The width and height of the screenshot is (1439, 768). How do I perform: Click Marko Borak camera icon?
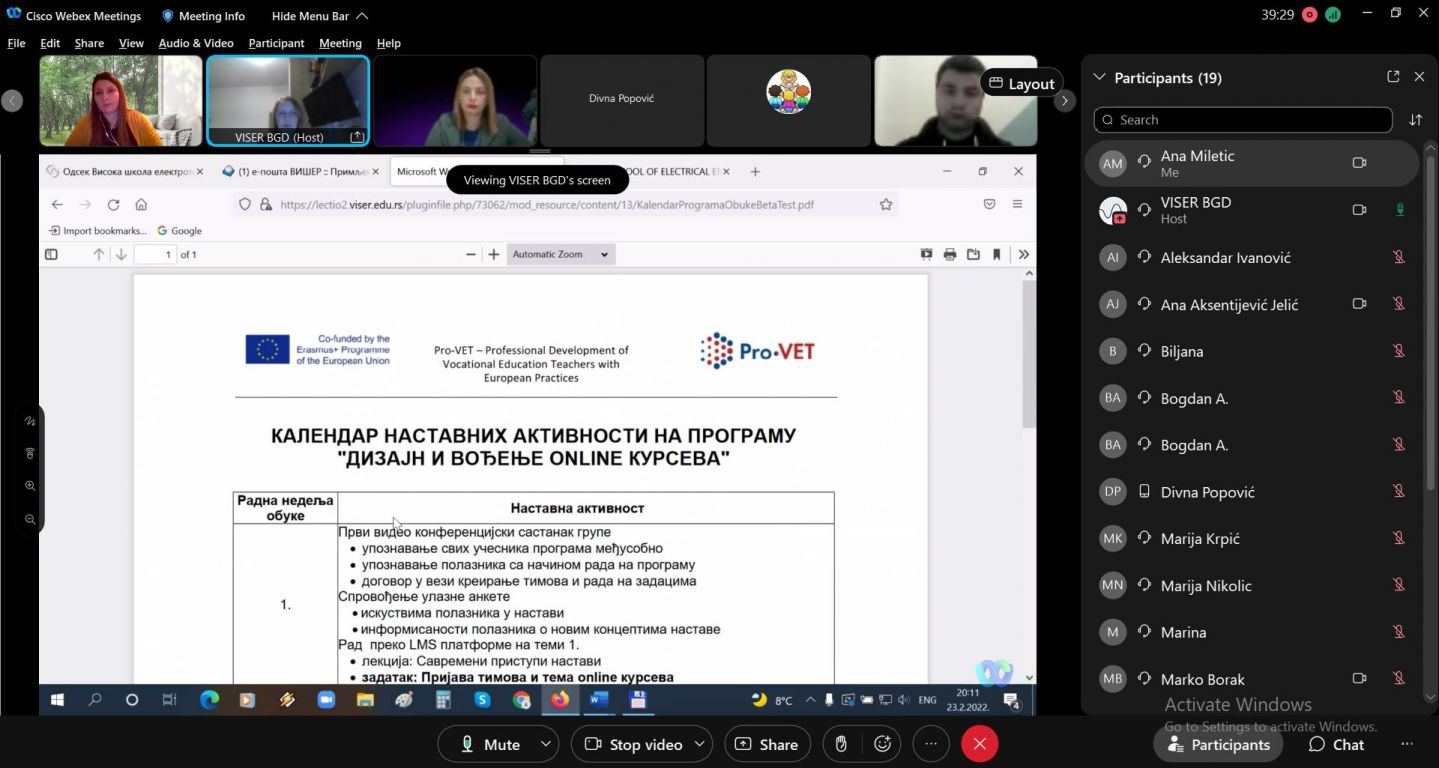[1359, 678]
